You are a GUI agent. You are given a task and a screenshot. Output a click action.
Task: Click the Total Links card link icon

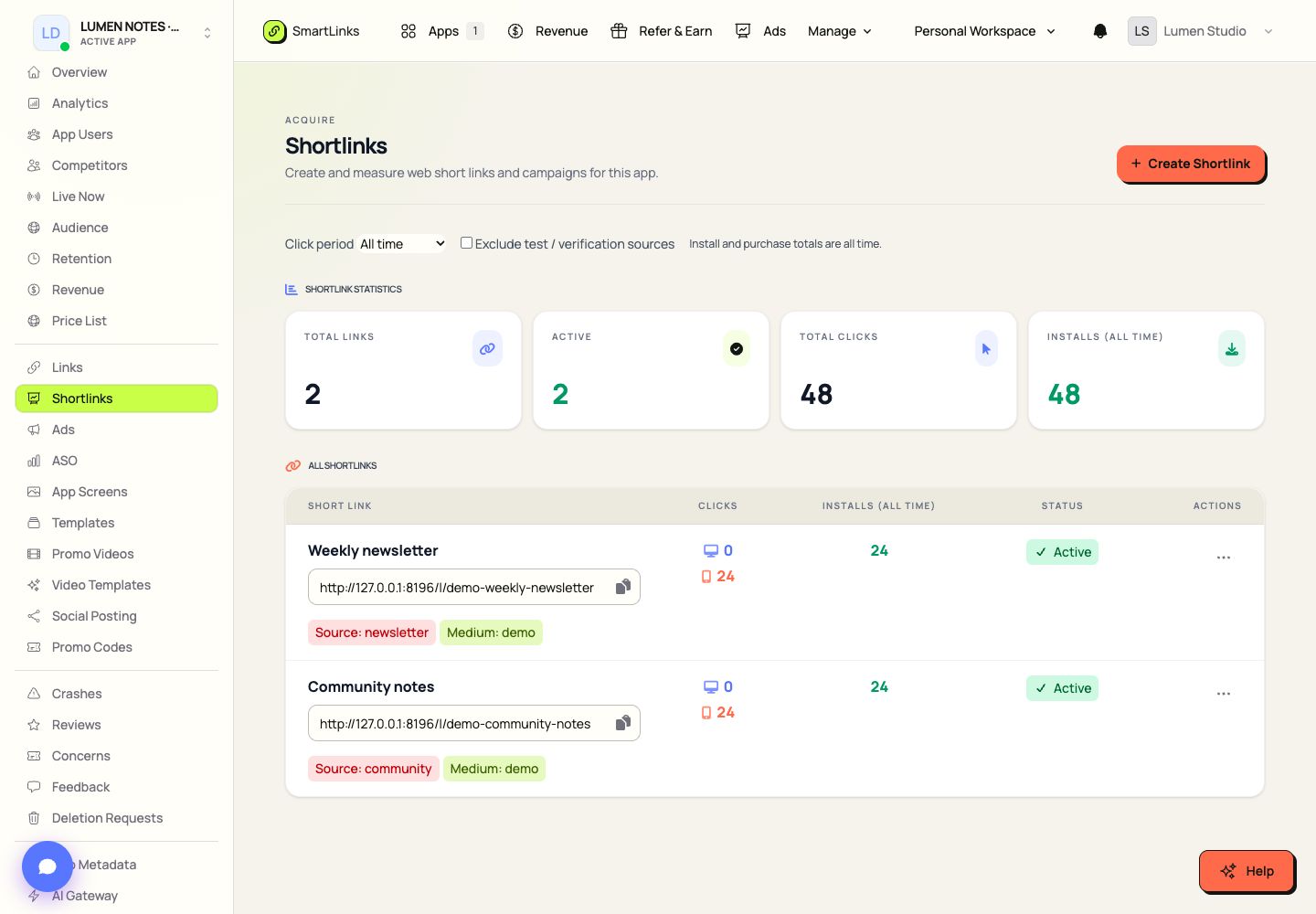coord(487,348)
